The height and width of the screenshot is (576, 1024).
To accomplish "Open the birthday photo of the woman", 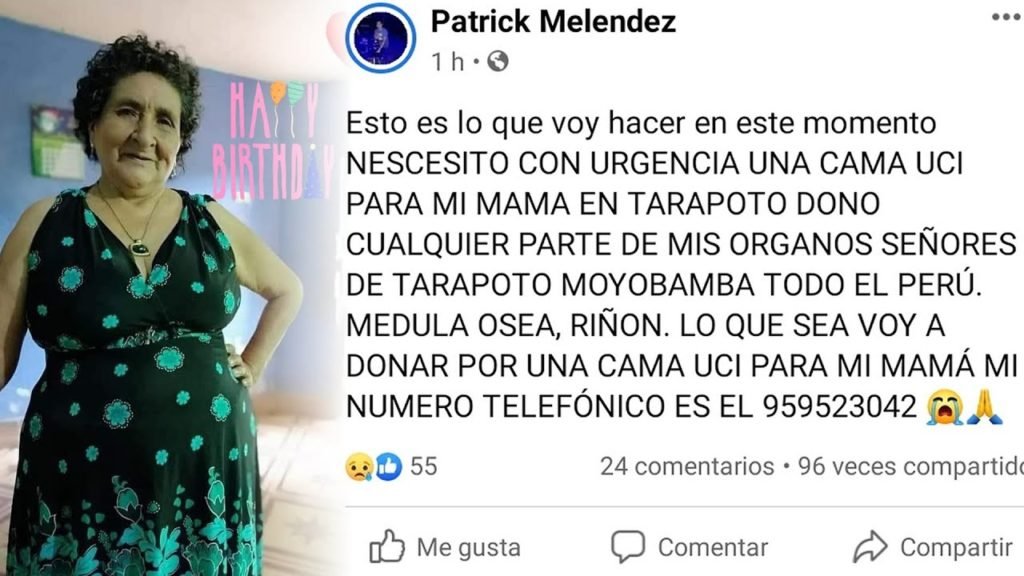I will click(x=170, y=288).
